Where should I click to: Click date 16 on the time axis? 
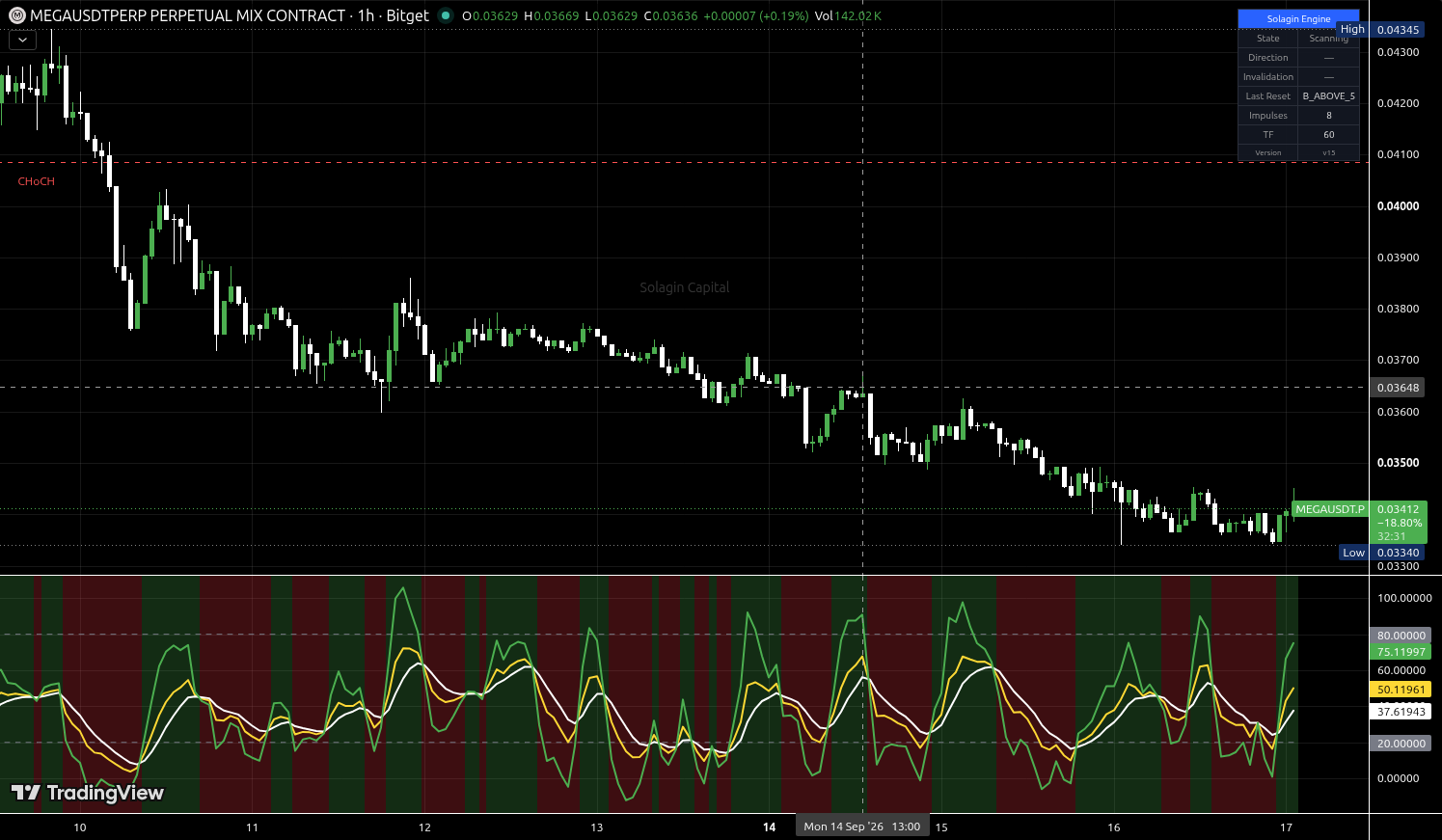[x=1114, y=827]
